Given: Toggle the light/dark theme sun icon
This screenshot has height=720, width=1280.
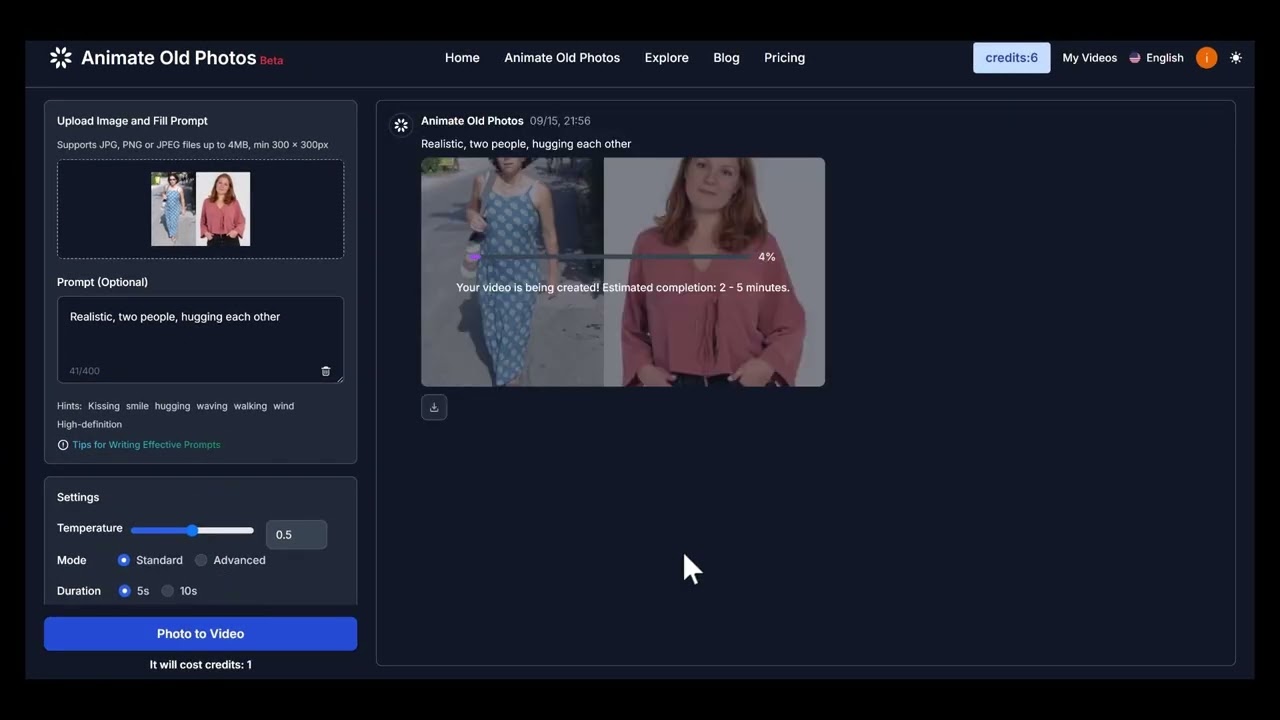Looking at the screenshot, I should tap(1236, 58).
